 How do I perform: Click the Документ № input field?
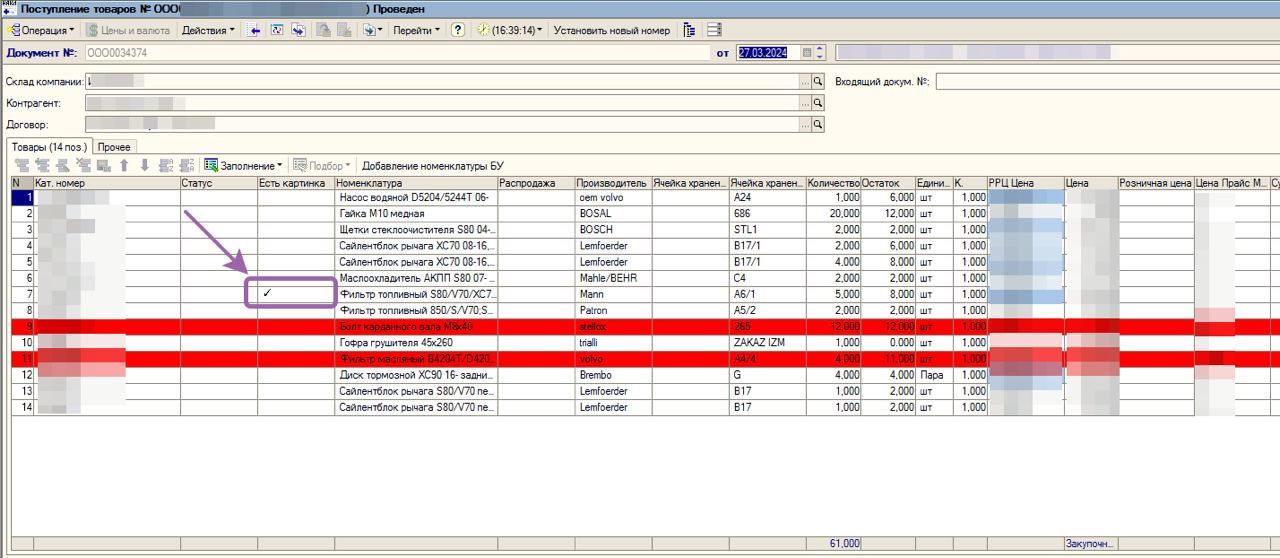pyautogui.click(x=396, y=53)
